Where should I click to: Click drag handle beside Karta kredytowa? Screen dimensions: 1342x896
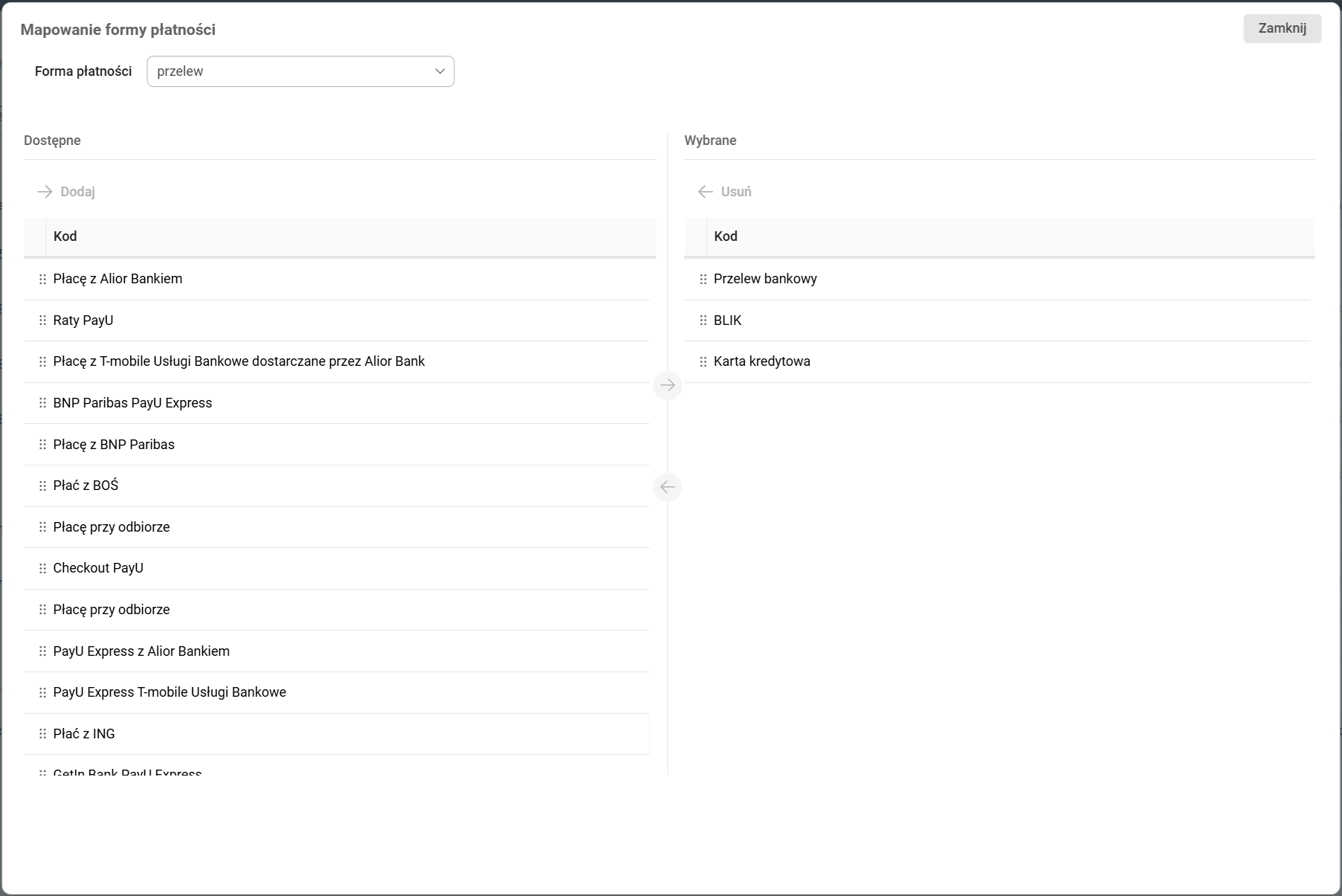coord(703,361)
